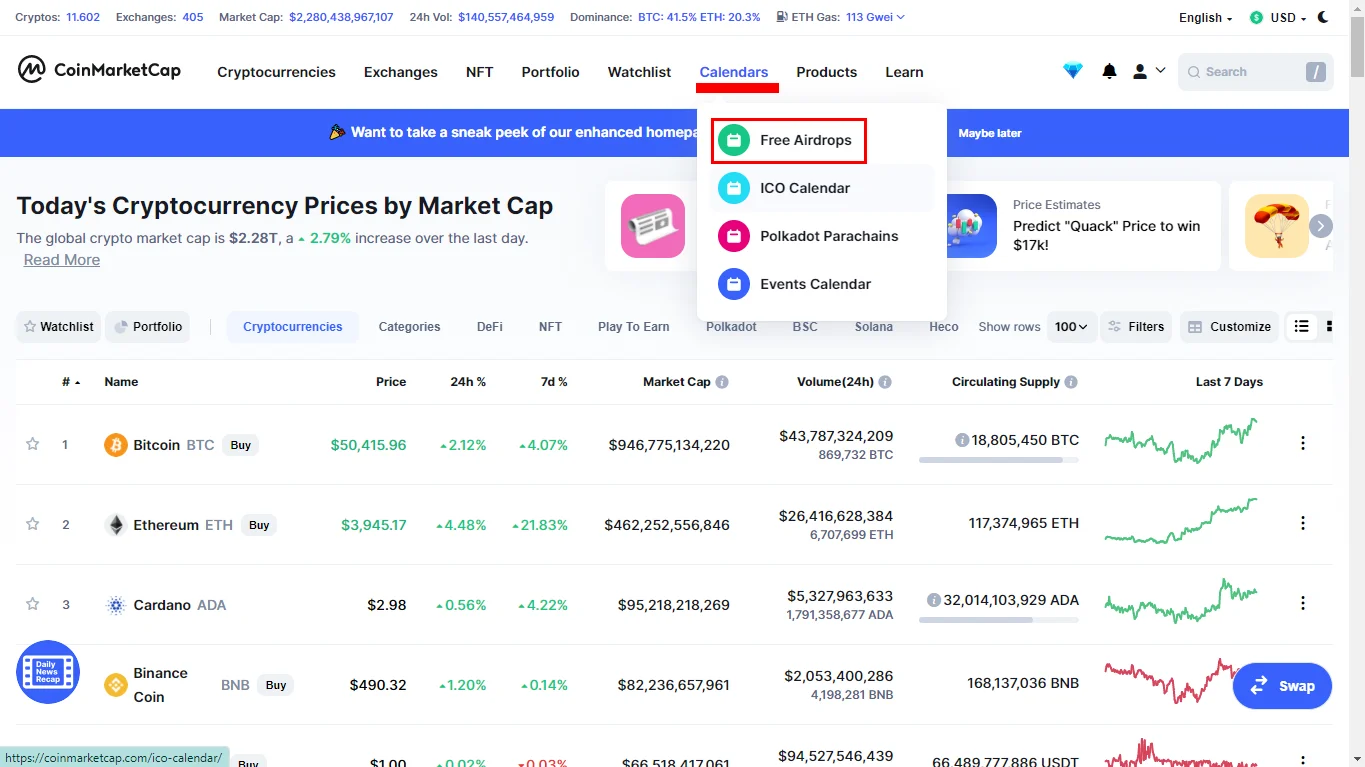
Task: Open the Filters button
Action: (x=1136, y=326)
